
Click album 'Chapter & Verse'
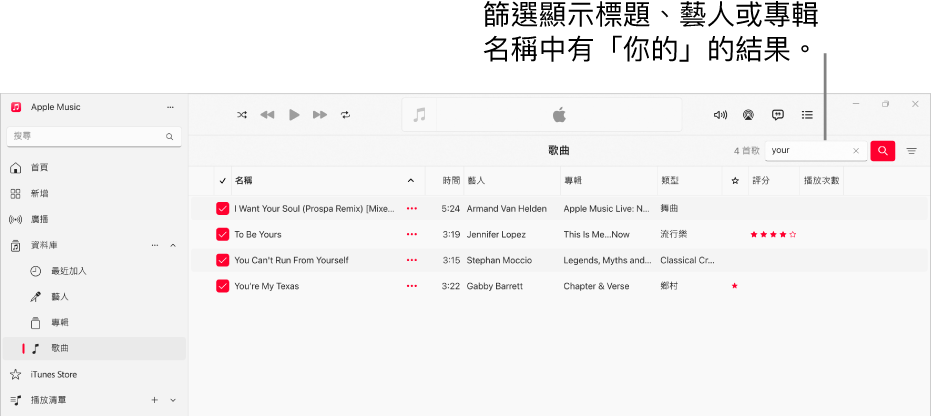click(x=596, y=286)
